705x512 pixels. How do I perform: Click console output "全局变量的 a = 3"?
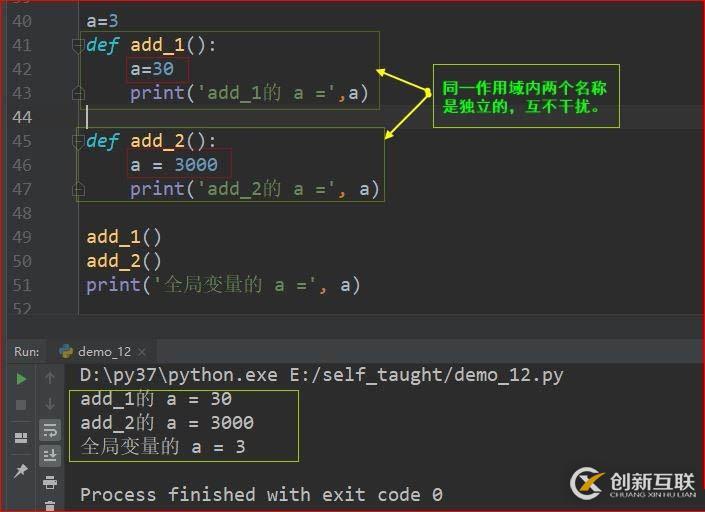coord(163,447)
